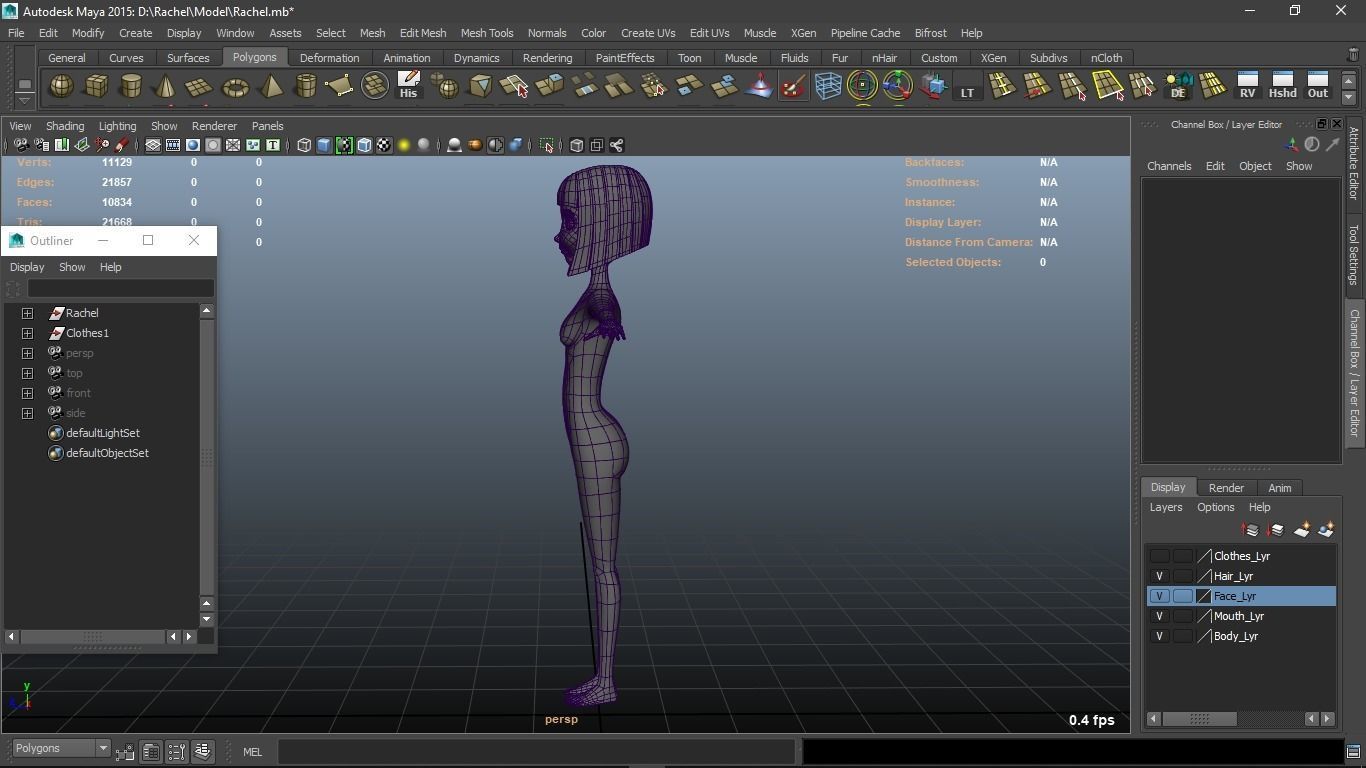
Task: Toggle visibility of Body_Lyr
Action: coord(1159,636)
